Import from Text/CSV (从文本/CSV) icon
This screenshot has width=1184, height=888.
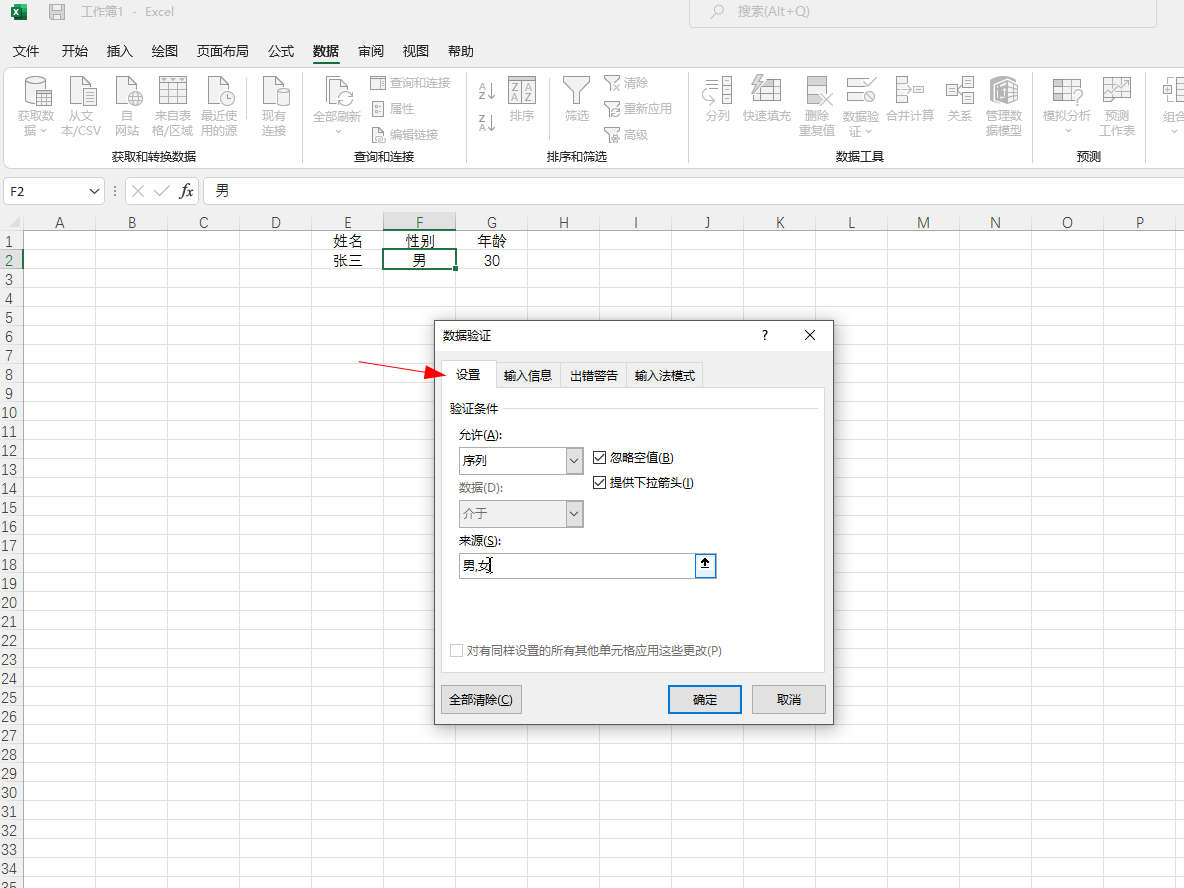pyautogui.click(x=82, y=92)
